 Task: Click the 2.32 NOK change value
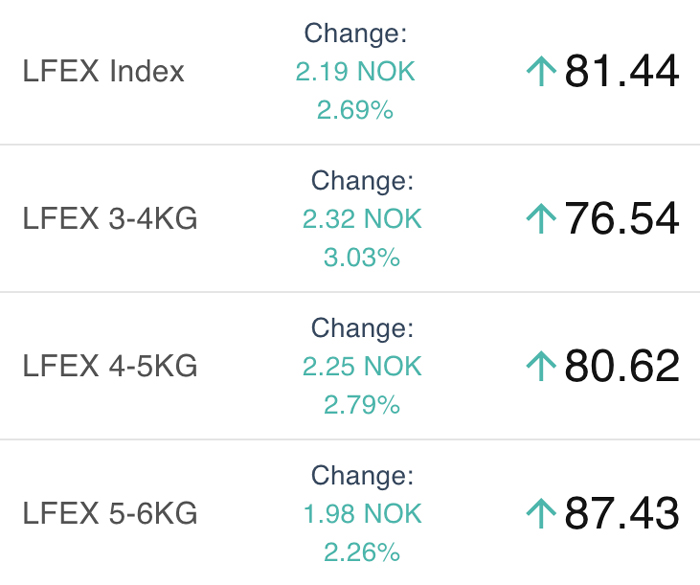click(x=362, y=219)
